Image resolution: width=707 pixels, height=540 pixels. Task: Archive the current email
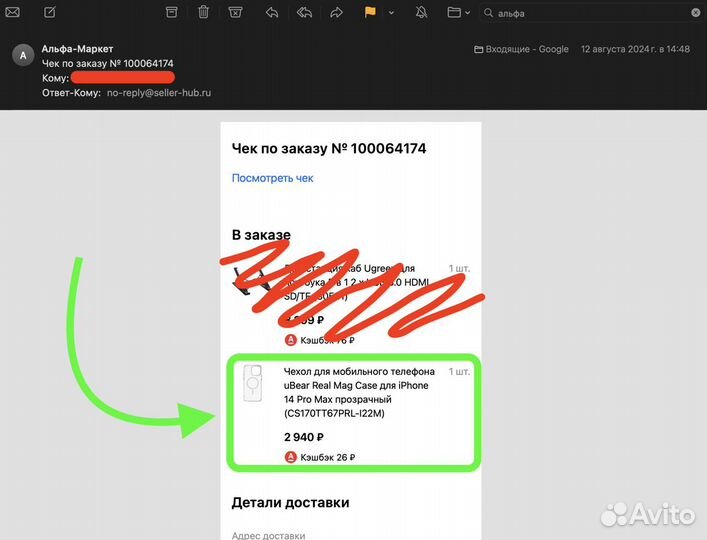point(171,13)
